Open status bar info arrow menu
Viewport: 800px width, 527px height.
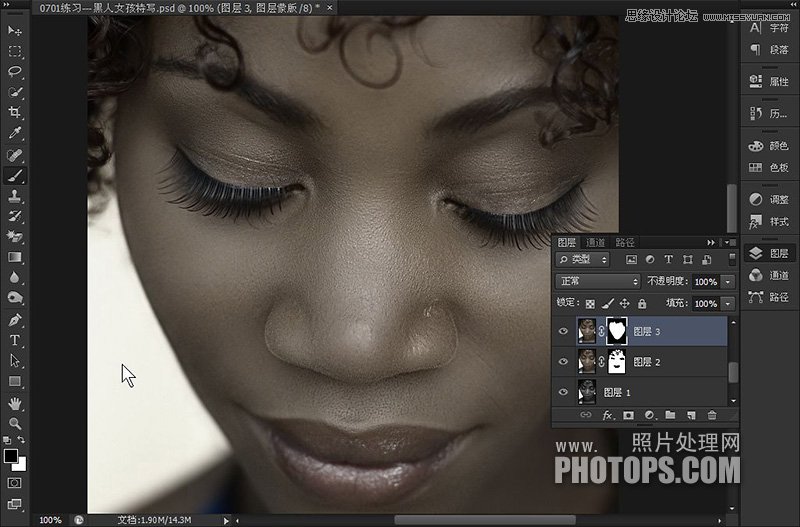click(x=226, y=520)
